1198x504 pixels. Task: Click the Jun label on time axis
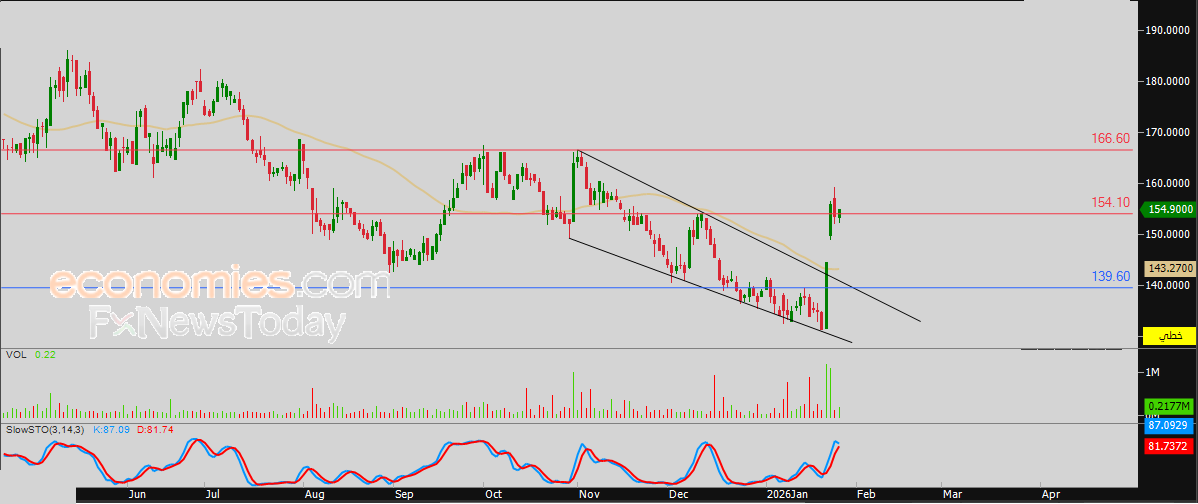[x=138, y=494]
